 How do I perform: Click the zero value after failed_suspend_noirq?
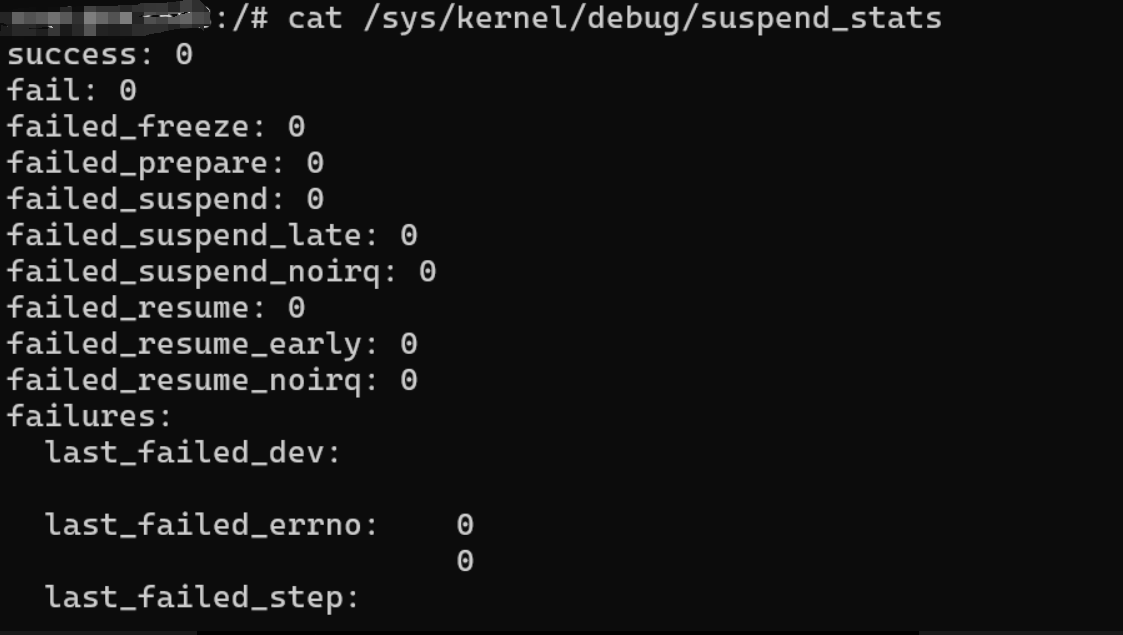click(427, 272)
